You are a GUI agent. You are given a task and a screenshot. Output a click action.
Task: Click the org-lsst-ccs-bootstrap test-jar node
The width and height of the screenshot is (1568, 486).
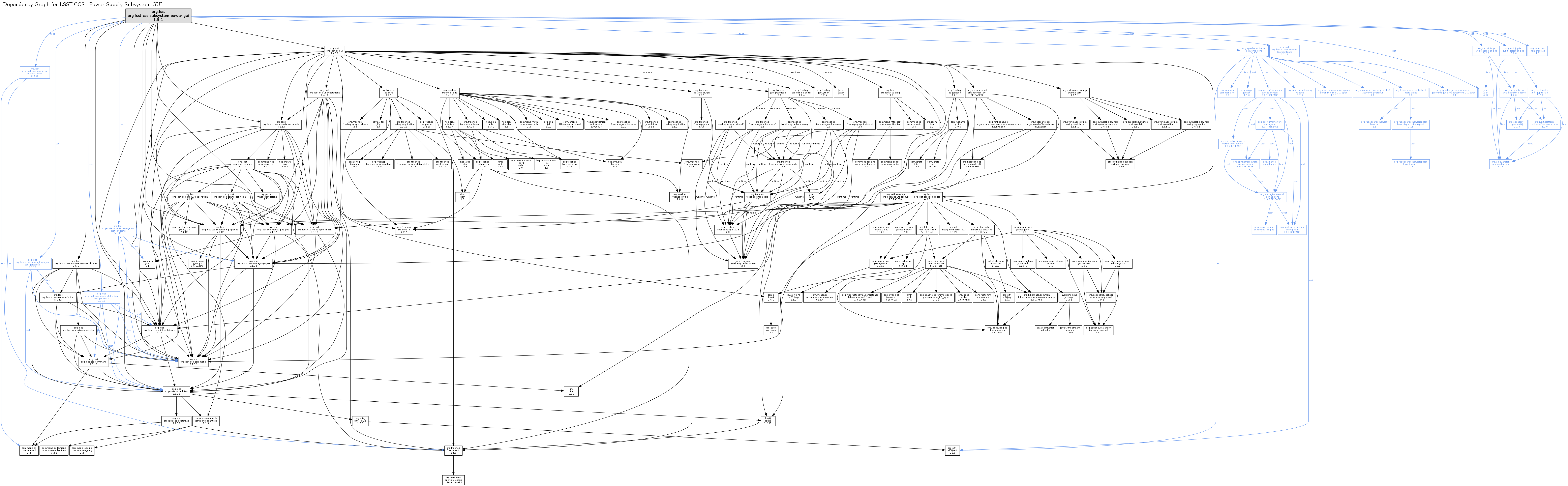click(35, 73)
